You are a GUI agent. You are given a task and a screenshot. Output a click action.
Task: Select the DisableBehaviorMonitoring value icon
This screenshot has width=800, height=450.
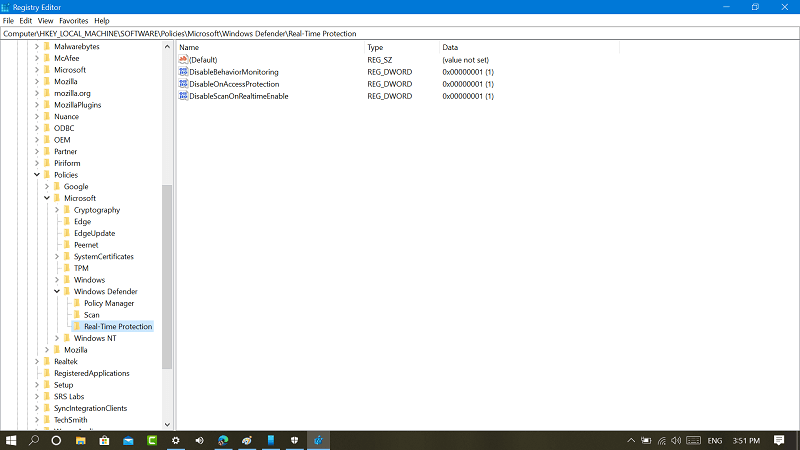click(183, 72)
